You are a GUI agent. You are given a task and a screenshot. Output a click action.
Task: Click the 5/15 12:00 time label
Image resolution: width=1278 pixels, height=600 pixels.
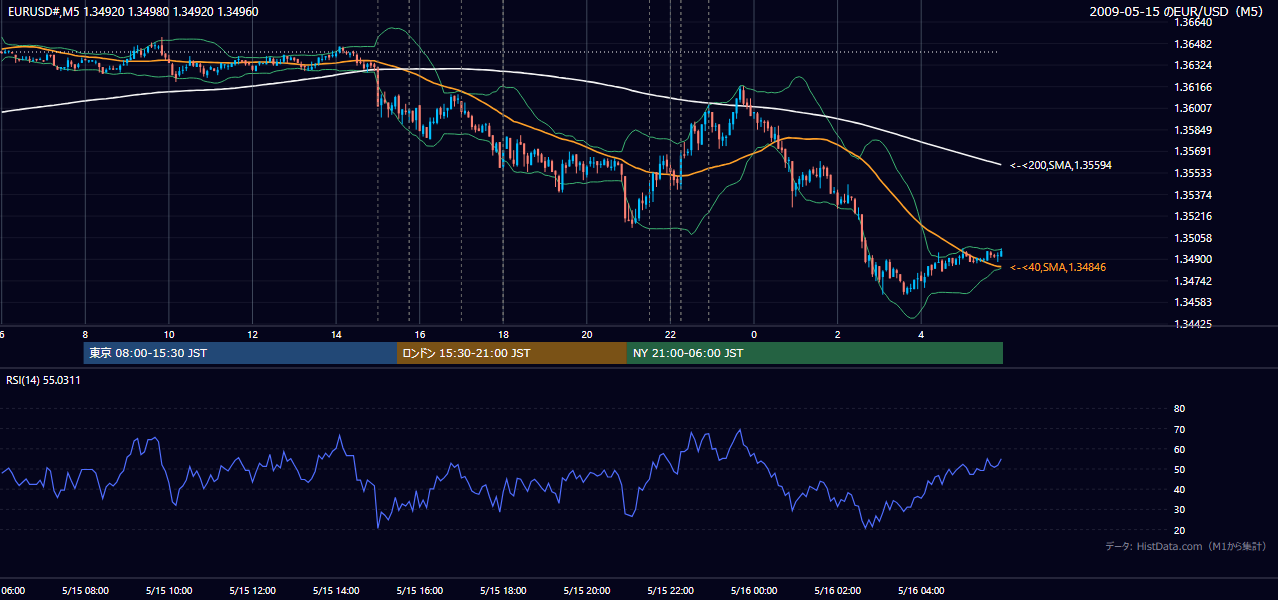click(252, 590)
